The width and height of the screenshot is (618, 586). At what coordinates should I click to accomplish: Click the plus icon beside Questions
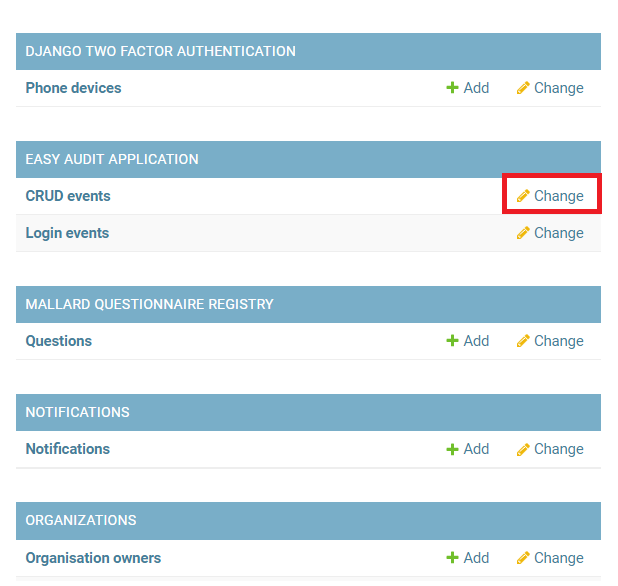click(x=452, y=341)
